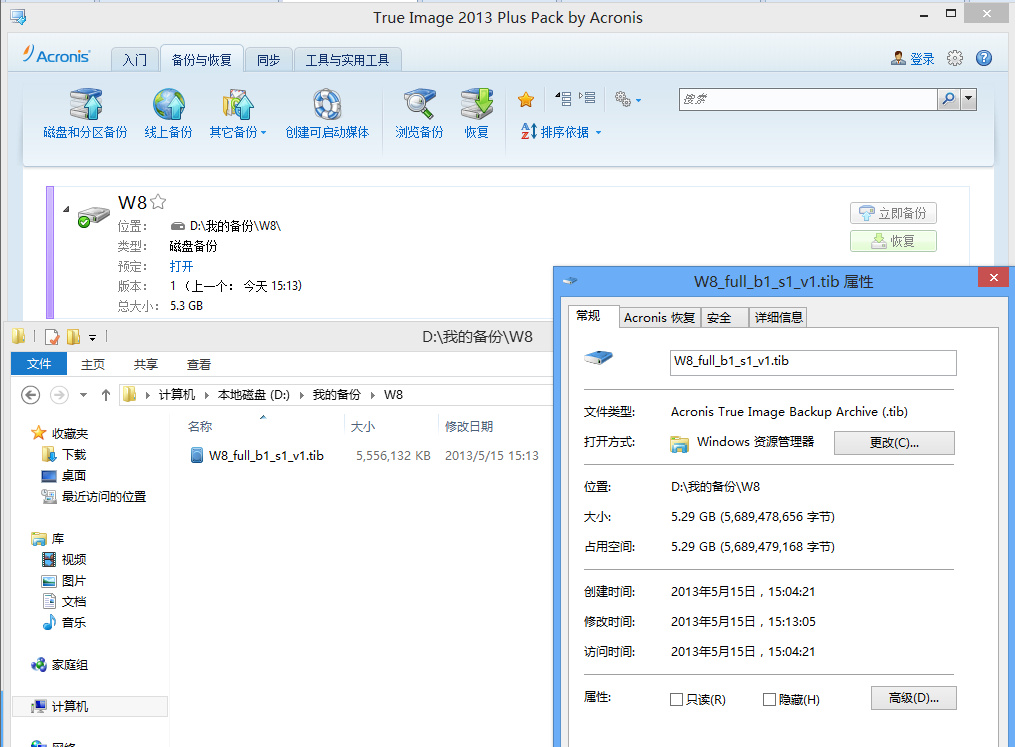Click the Acronis logo
Image resolution: width=1015 pixels, height=747 pixels.
tap(56, 54)
